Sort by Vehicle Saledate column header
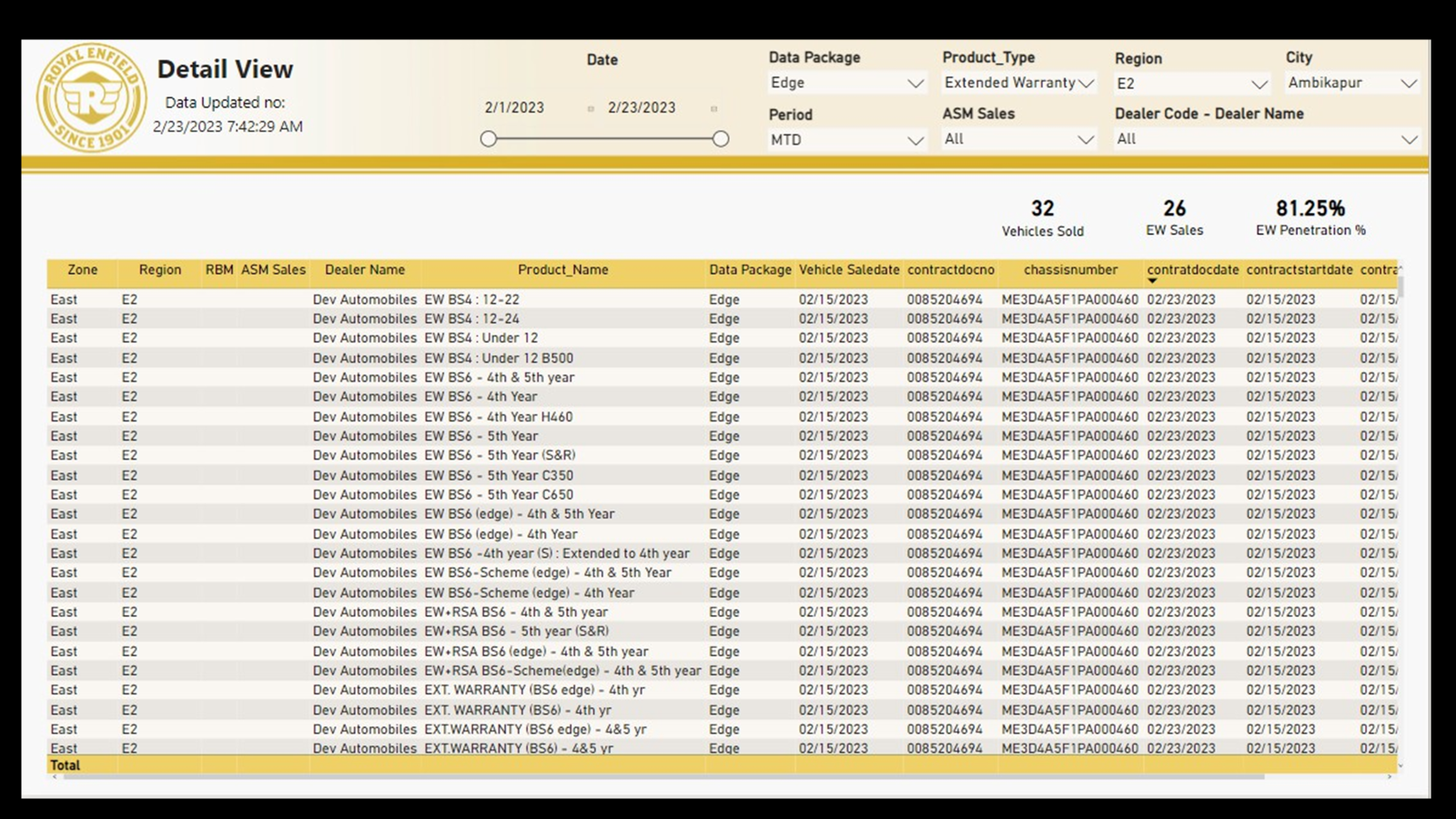 click(x=849, y=270)
